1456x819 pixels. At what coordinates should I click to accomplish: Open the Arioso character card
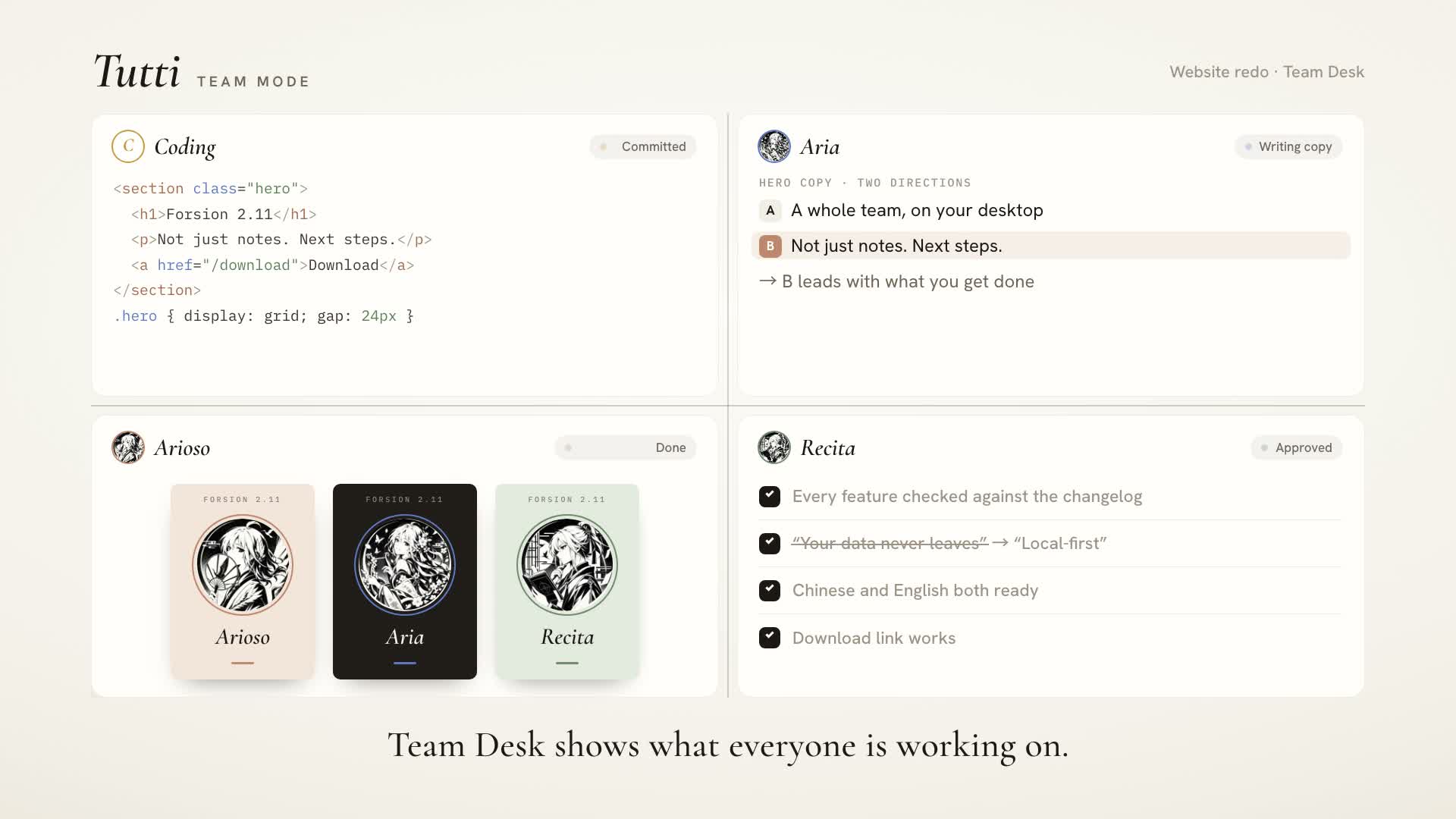(243, 582)
